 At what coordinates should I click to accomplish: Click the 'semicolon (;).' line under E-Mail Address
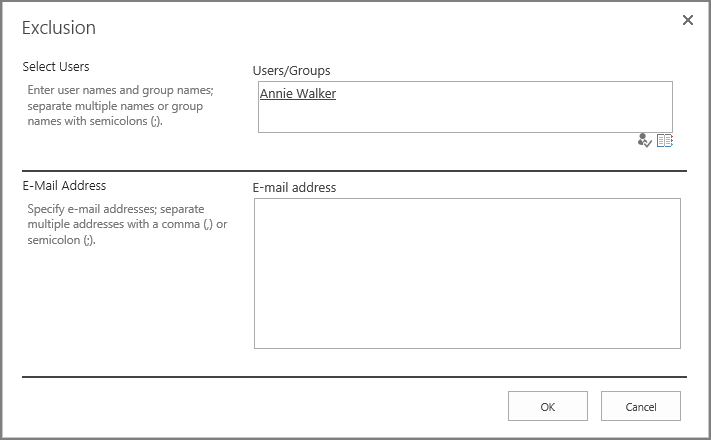point(61,240)
